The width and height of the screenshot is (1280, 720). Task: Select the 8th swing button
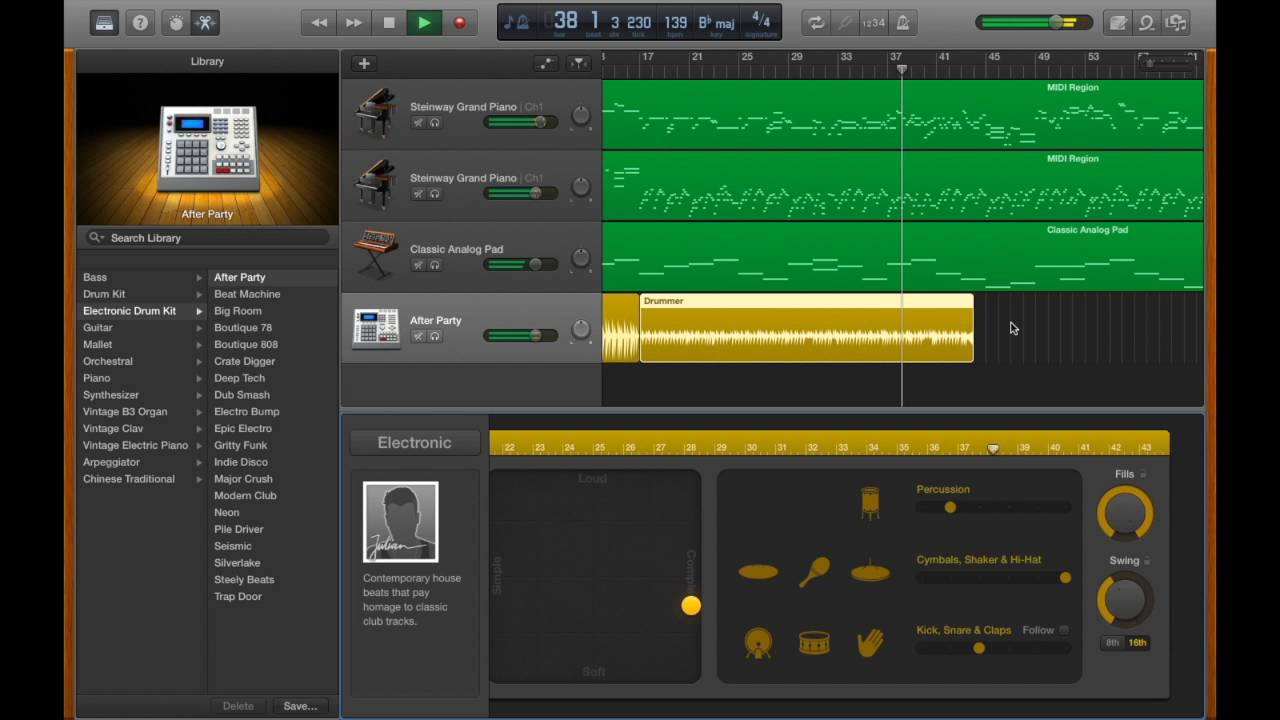1112,643
